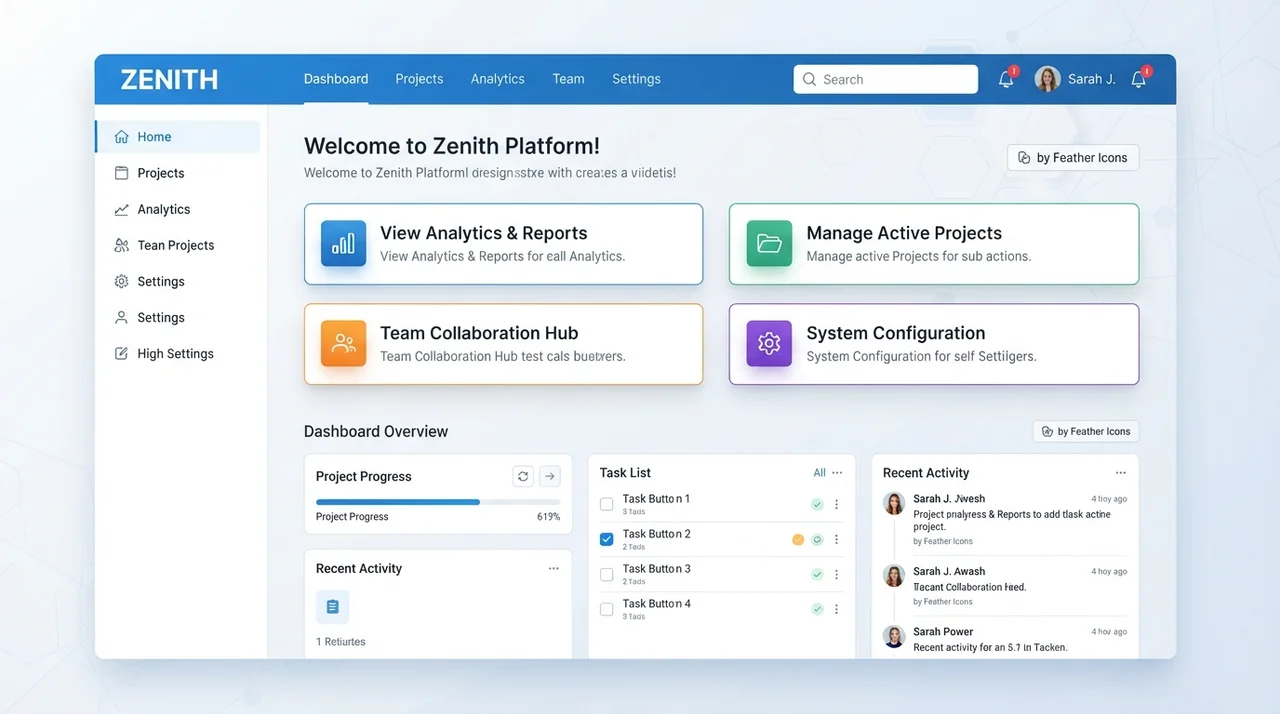
Task: Click the All link in Task List
Action: [x=820, y=473]
